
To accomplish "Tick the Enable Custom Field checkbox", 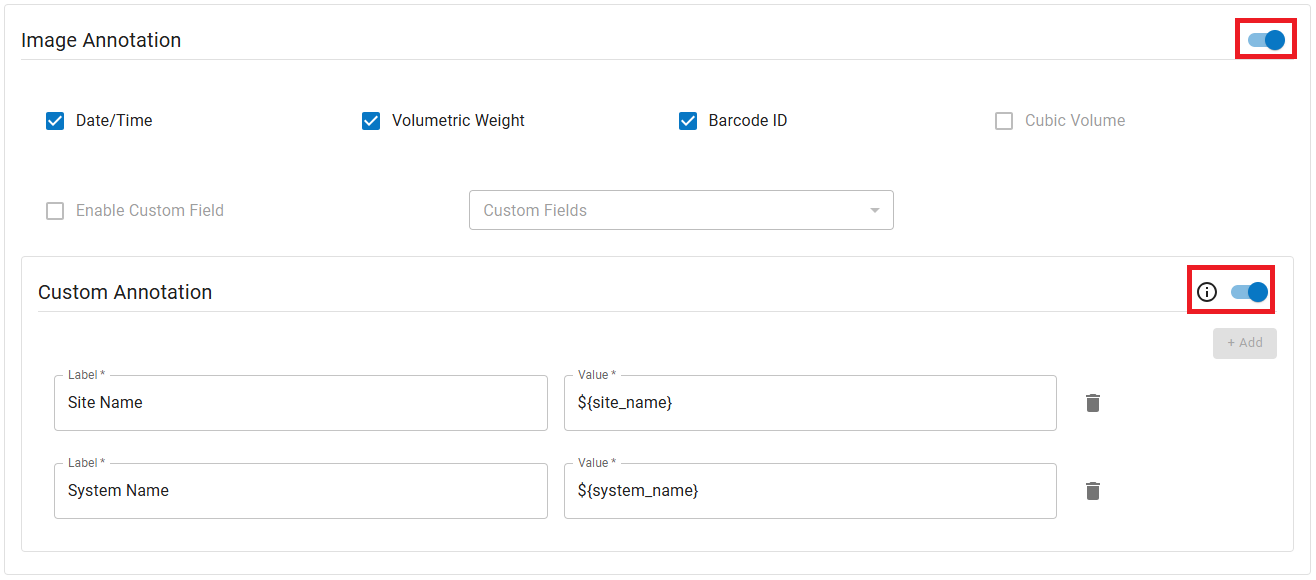I will (x=55, y=211).
